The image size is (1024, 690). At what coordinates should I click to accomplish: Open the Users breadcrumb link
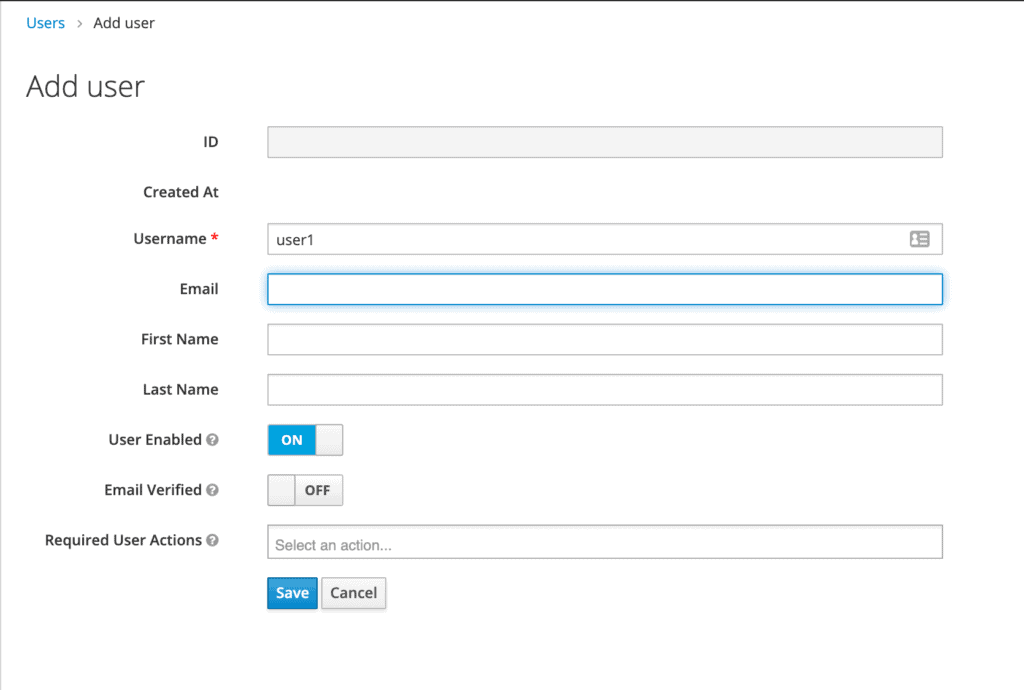click(x=45, y=23)
